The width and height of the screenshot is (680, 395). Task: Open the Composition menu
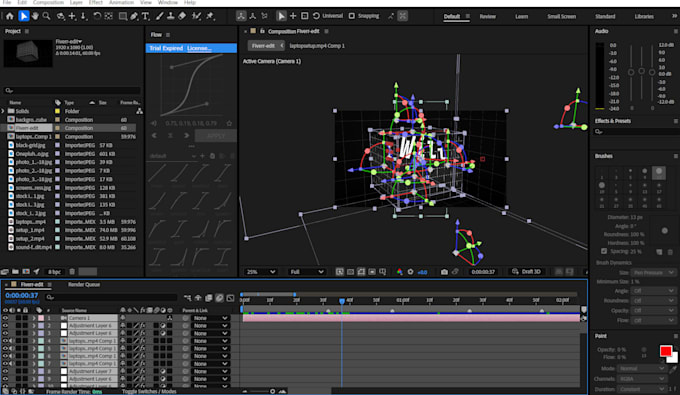48,3
